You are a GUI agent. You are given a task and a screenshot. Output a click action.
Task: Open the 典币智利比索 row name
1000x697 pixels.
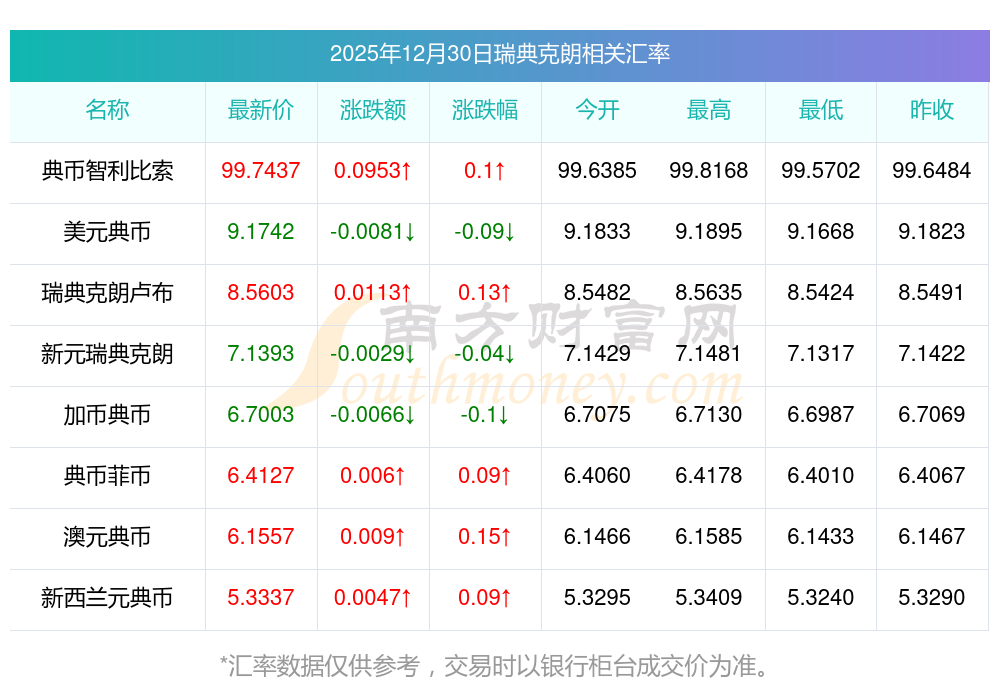tap(107, 171)
